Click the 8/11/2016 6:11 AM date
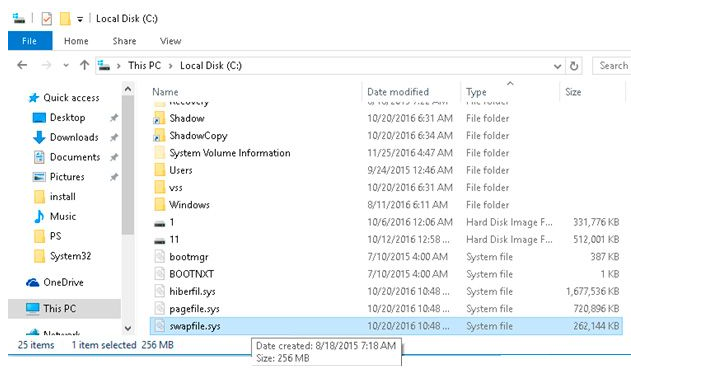The width and height of the screenshot is (724, 369). 407,205
